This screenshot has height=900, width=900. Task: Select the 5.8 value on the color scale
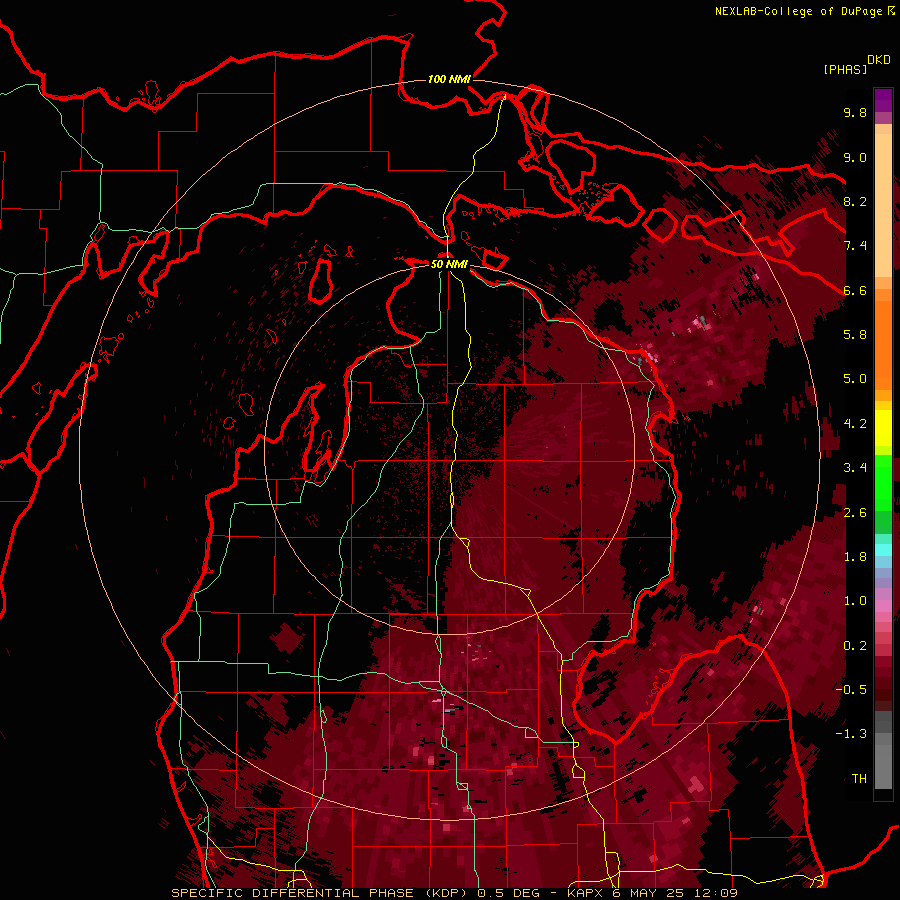(855, 335)
